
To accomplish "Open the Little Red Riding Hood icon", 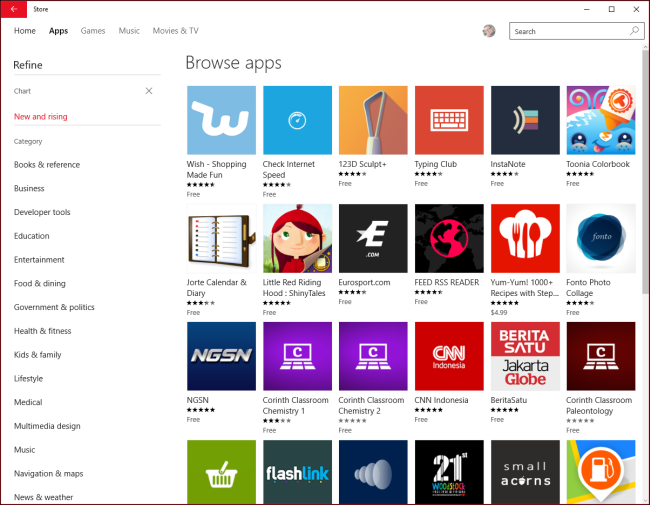I will [297, 238].
